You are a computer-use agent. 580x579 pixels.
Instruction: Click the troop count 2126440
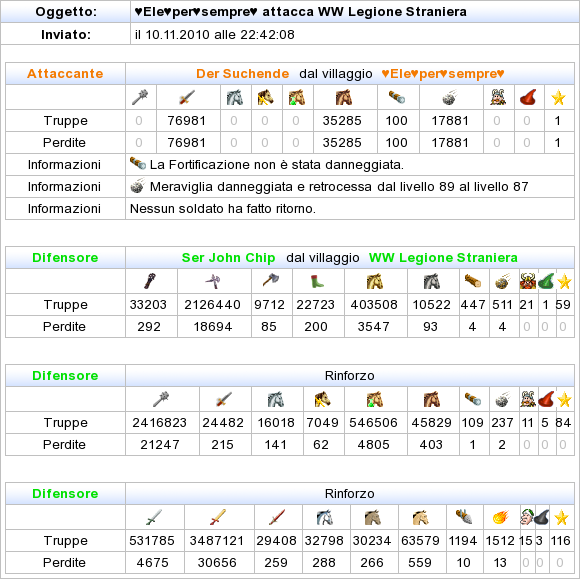213,304
